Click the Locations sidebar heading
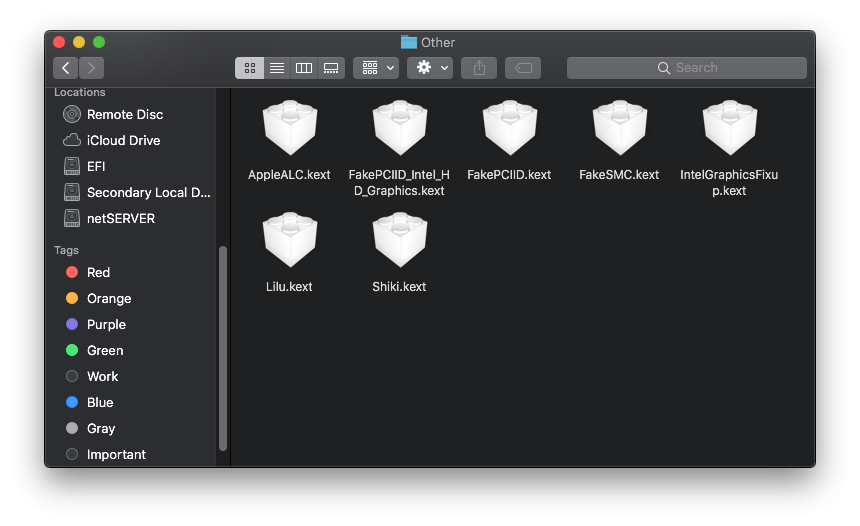The width and height of the screenshot is (860, 526). click(x=80, y=92)
